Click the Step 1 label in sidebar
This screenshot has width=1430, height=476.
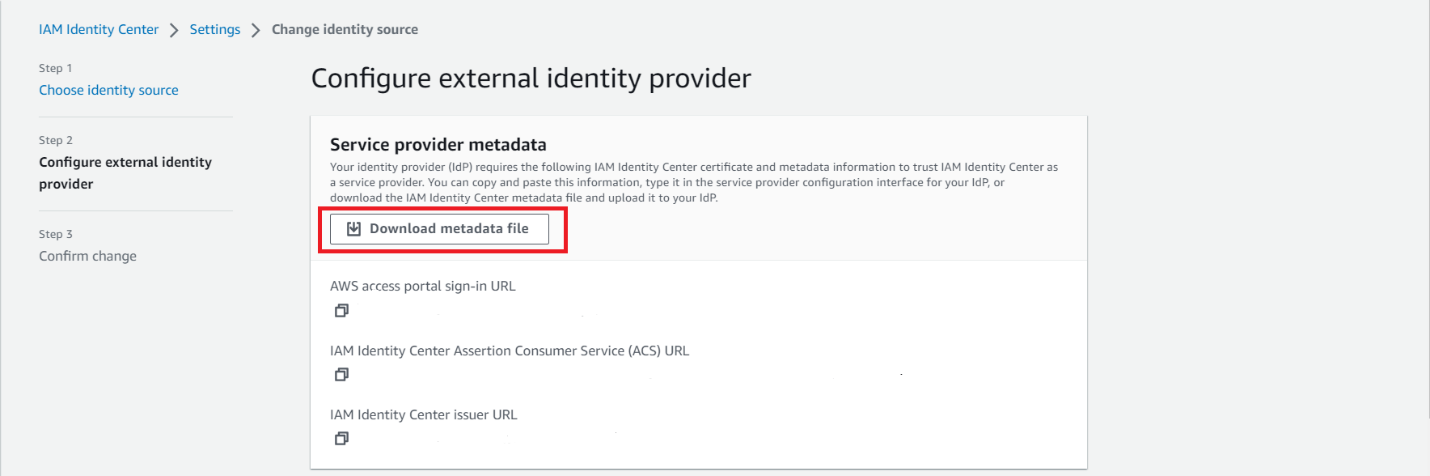coord(56,68)
